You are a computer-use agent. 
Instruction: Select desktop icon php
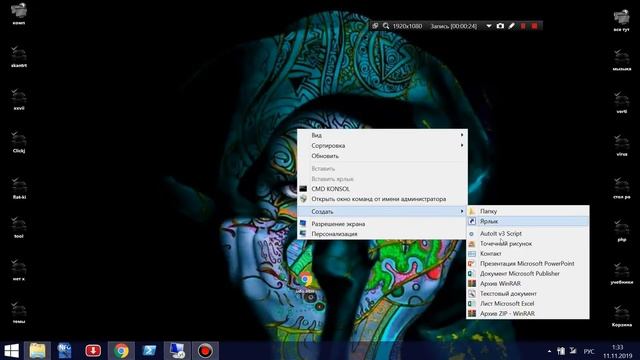coord(622,231)
